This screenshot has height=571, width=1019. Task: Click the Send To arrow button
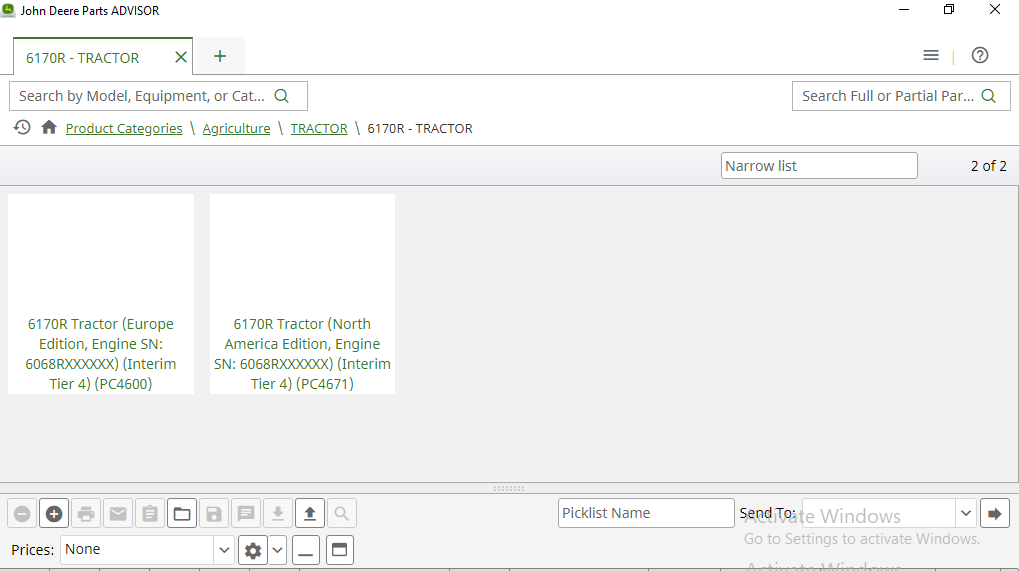coord(994,514)
